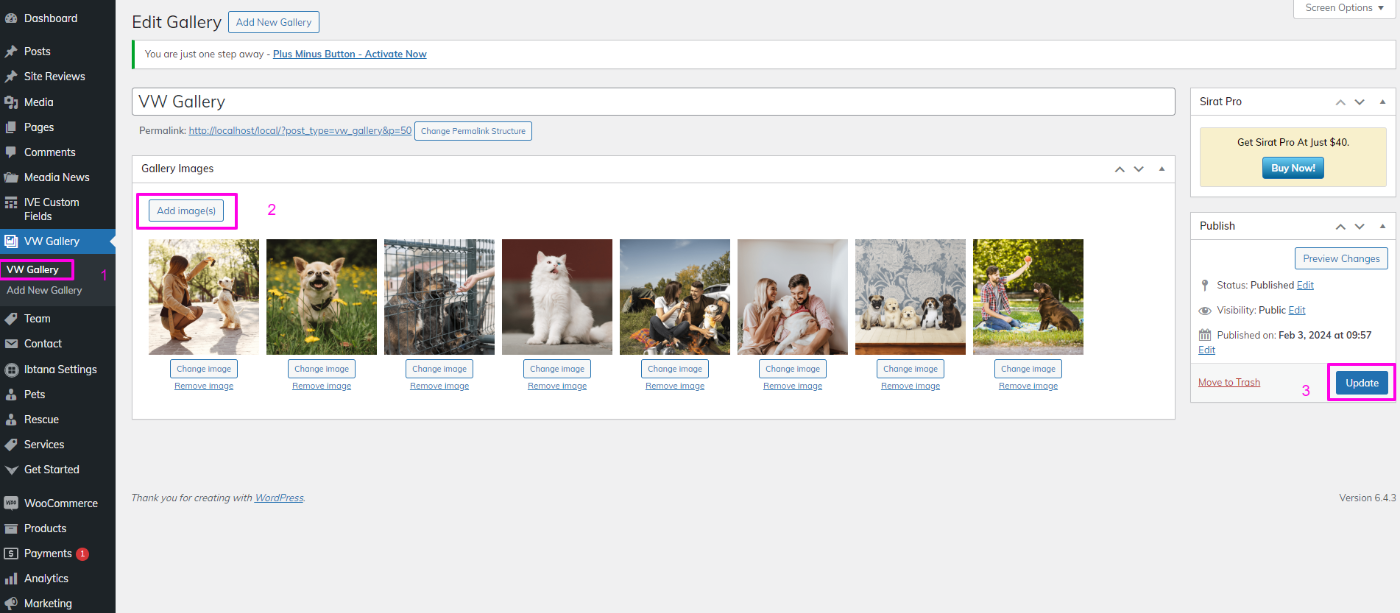Click the Posts pin icon
This screenshot has width=1400, height=613.
(11, 51)
